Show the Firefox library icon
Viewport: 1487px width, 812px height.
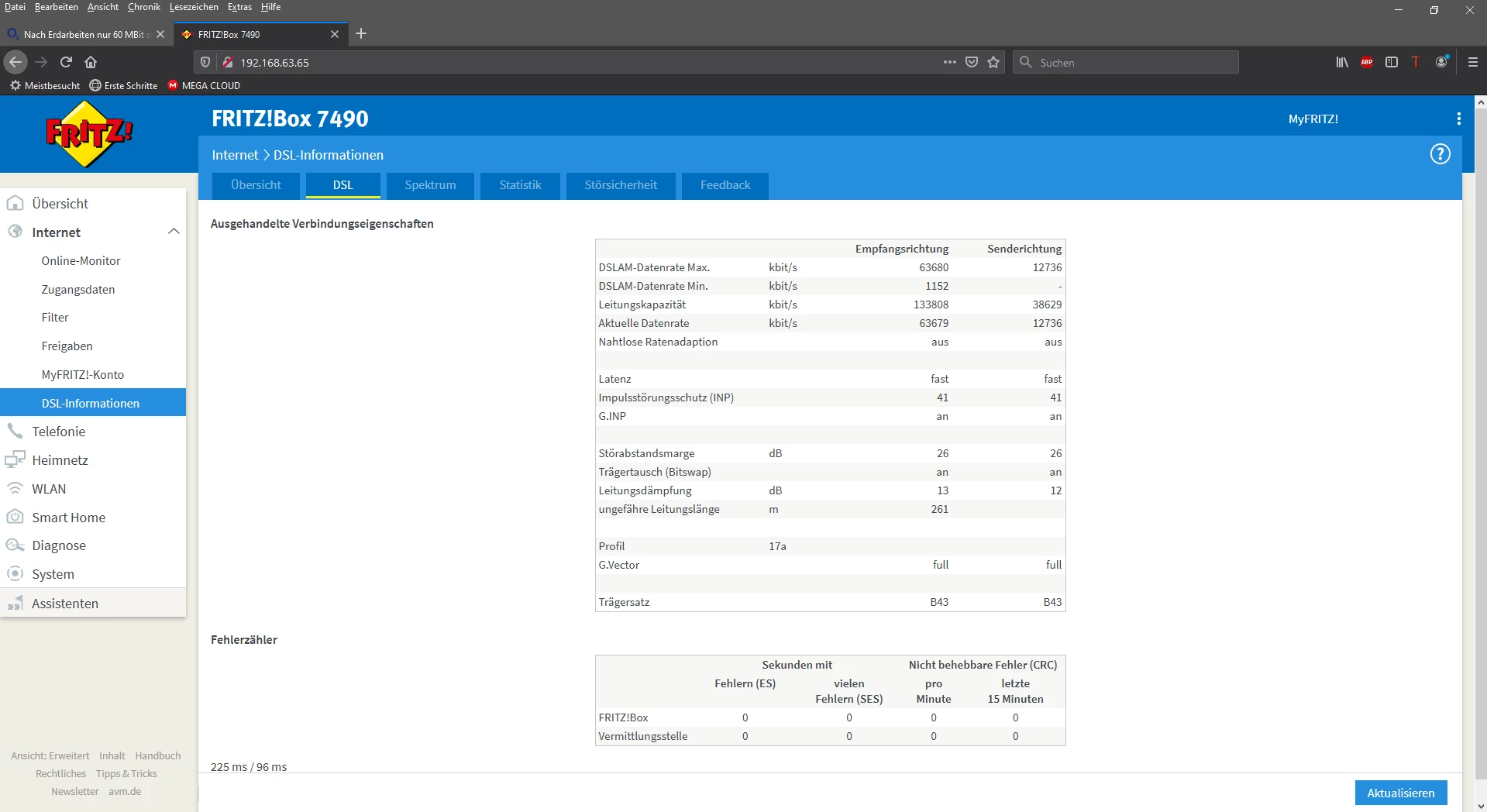pyautogui.click(x=1342, y=62)
